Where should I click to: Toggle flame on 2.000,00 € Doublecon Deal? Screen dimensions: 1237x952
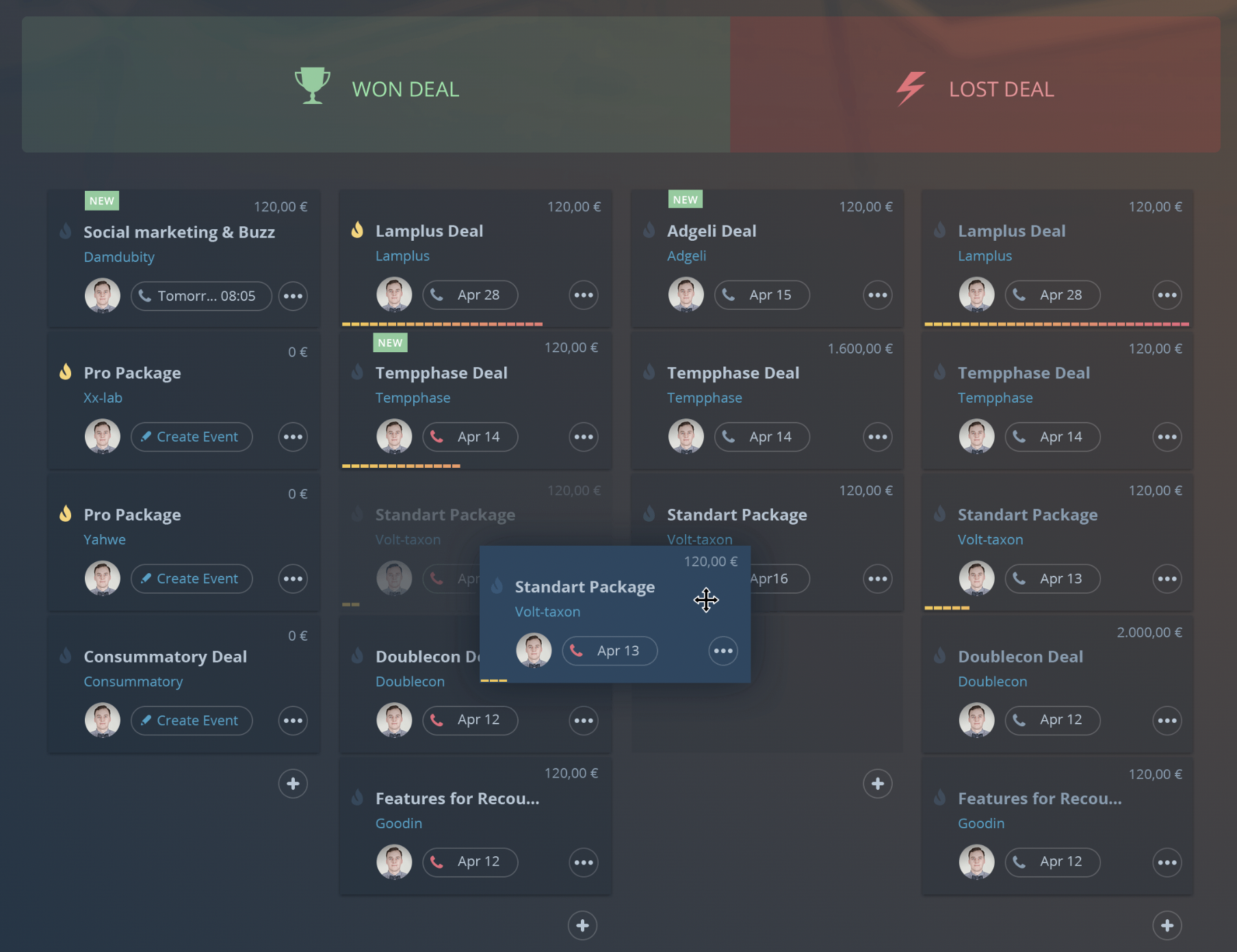pos(940,656)
